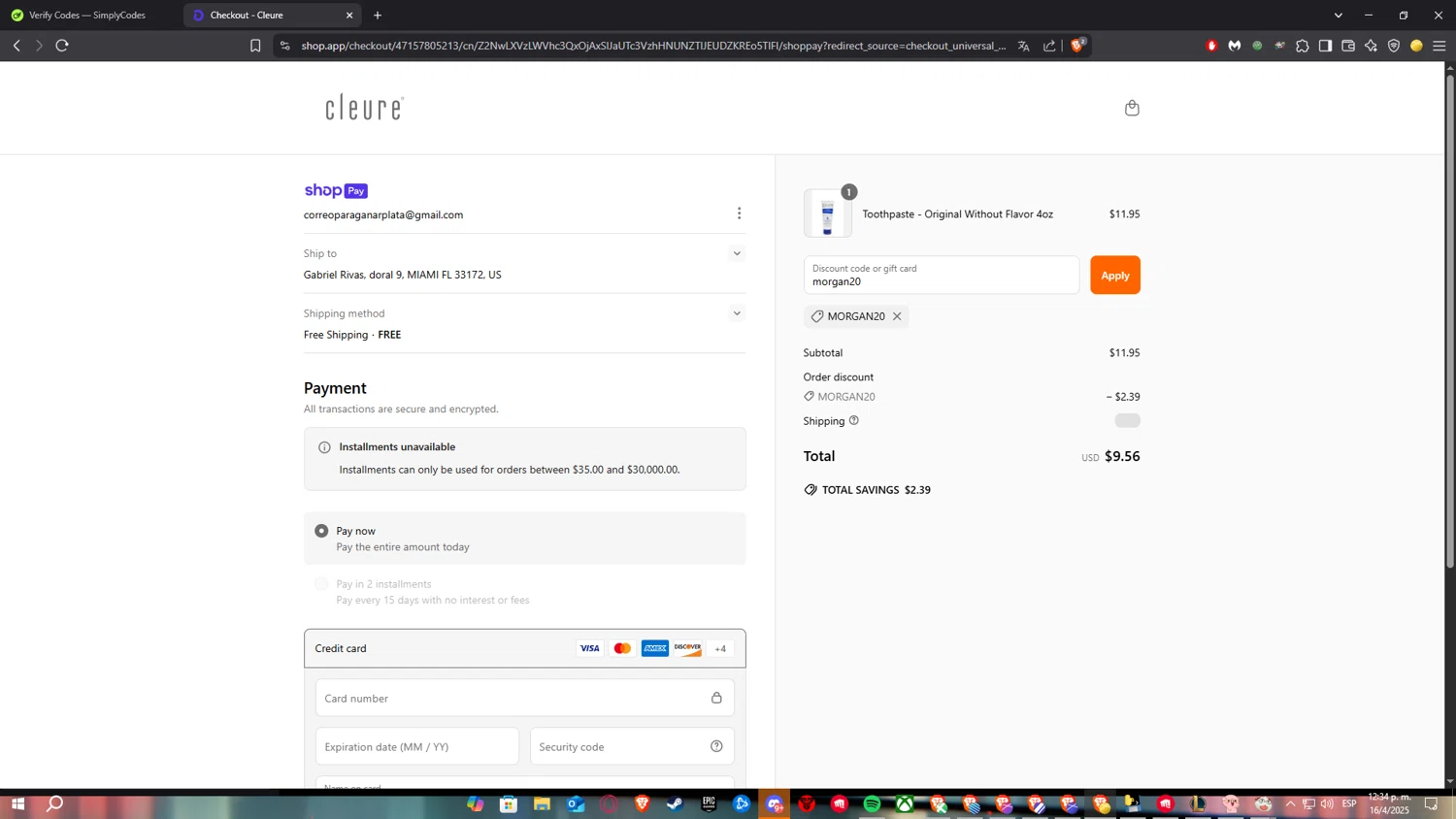Image resolution: width=1456 pixels, height=819 pixels.
Task: Close the Checkout - Cleure tab
Action: (349, 15)
